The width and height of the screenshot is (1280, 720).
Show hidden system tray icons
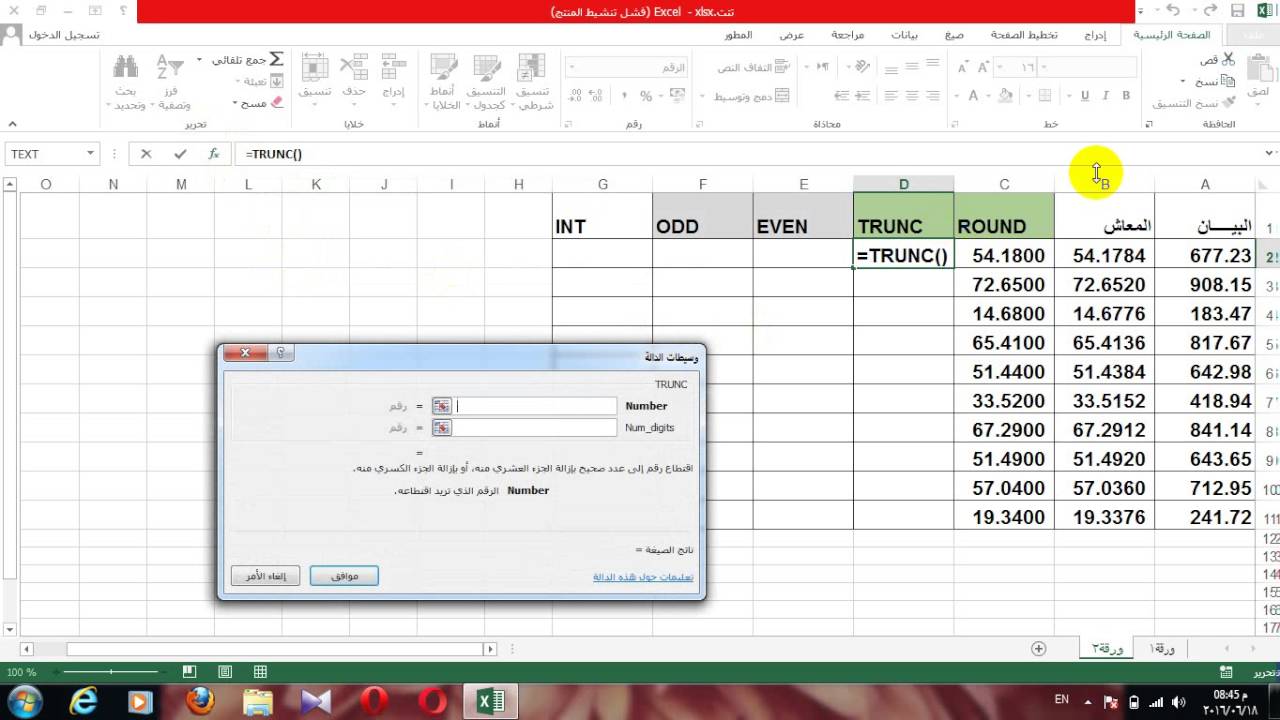tap(1088, 701)
